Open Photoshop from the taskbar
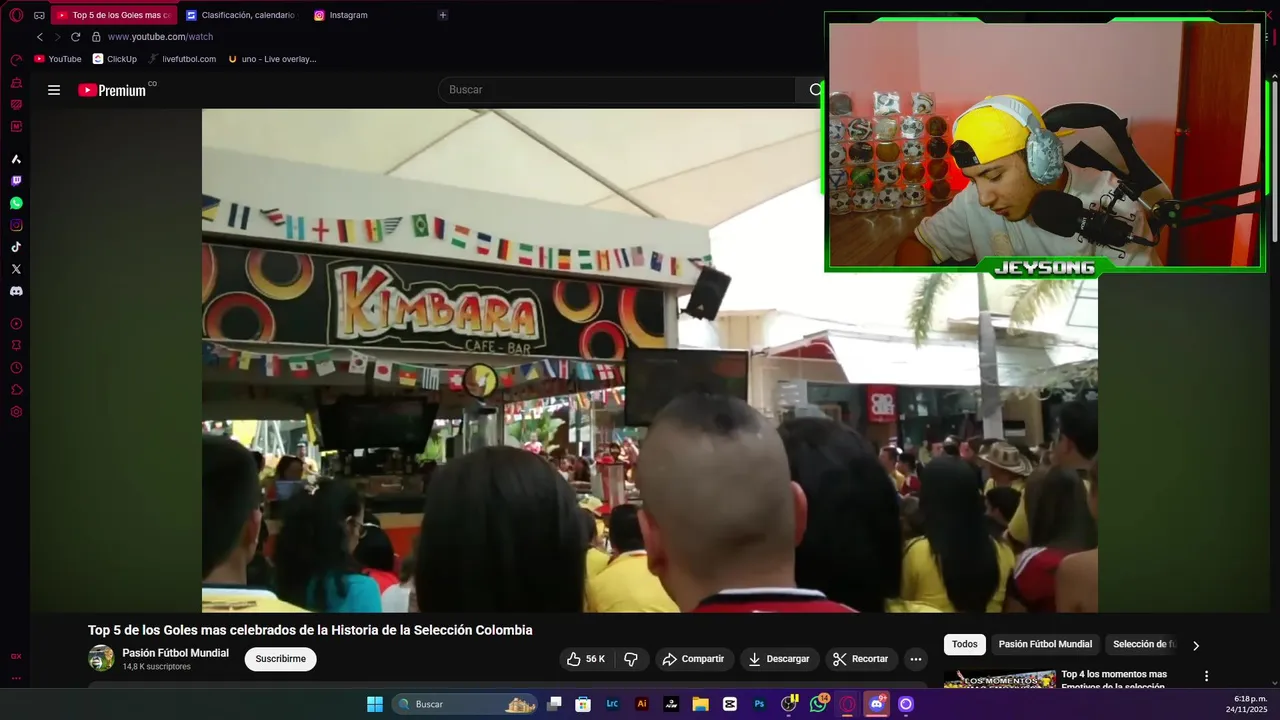The width and height of the screenshot is (1280, 720). pyautogui.click(x=760, y=704)
